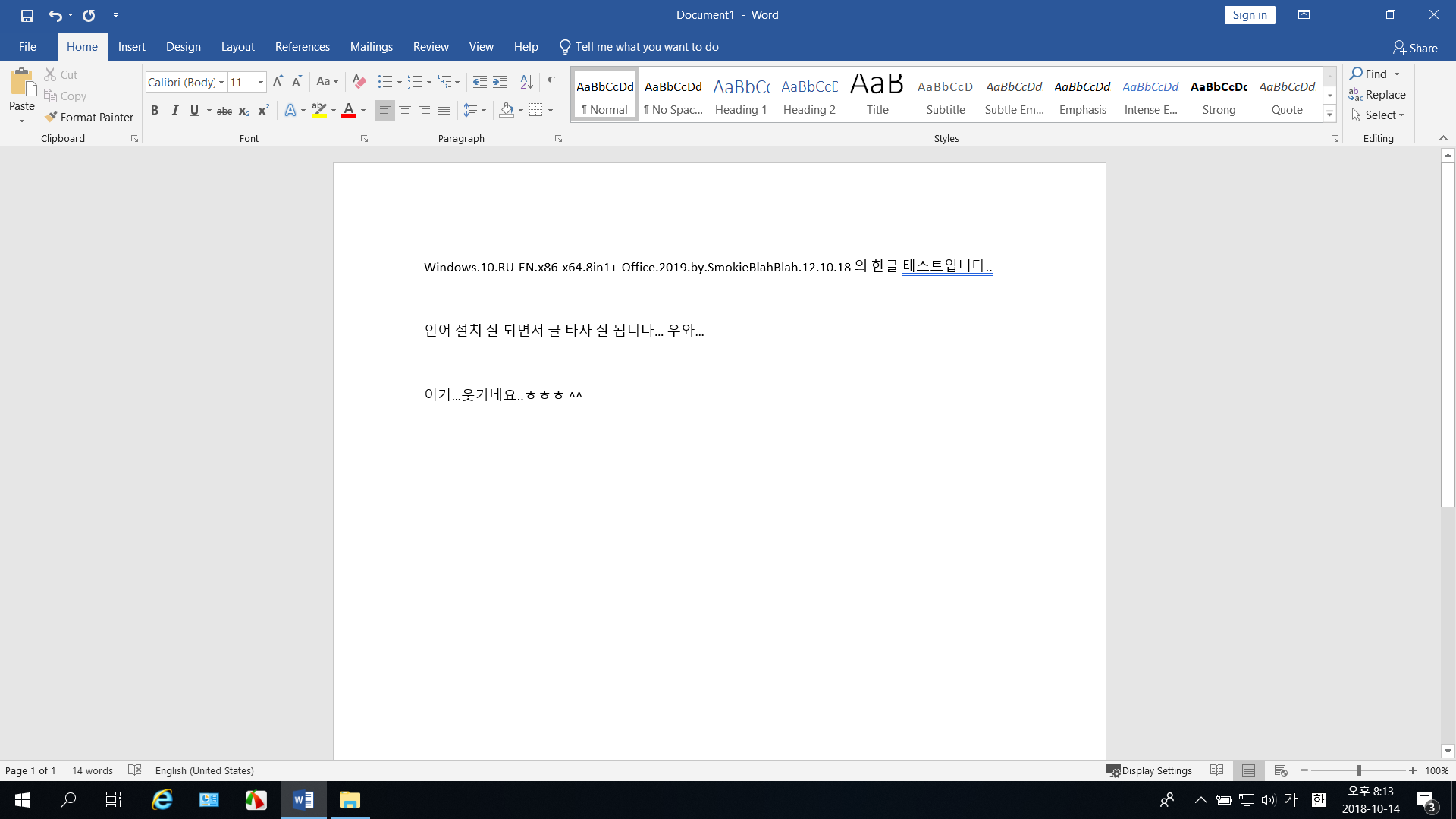Image resolution: width=1456 pixels, height=819 pixels.
Task: Open the Select dropdown in Editing
Action: point(1378,115)
